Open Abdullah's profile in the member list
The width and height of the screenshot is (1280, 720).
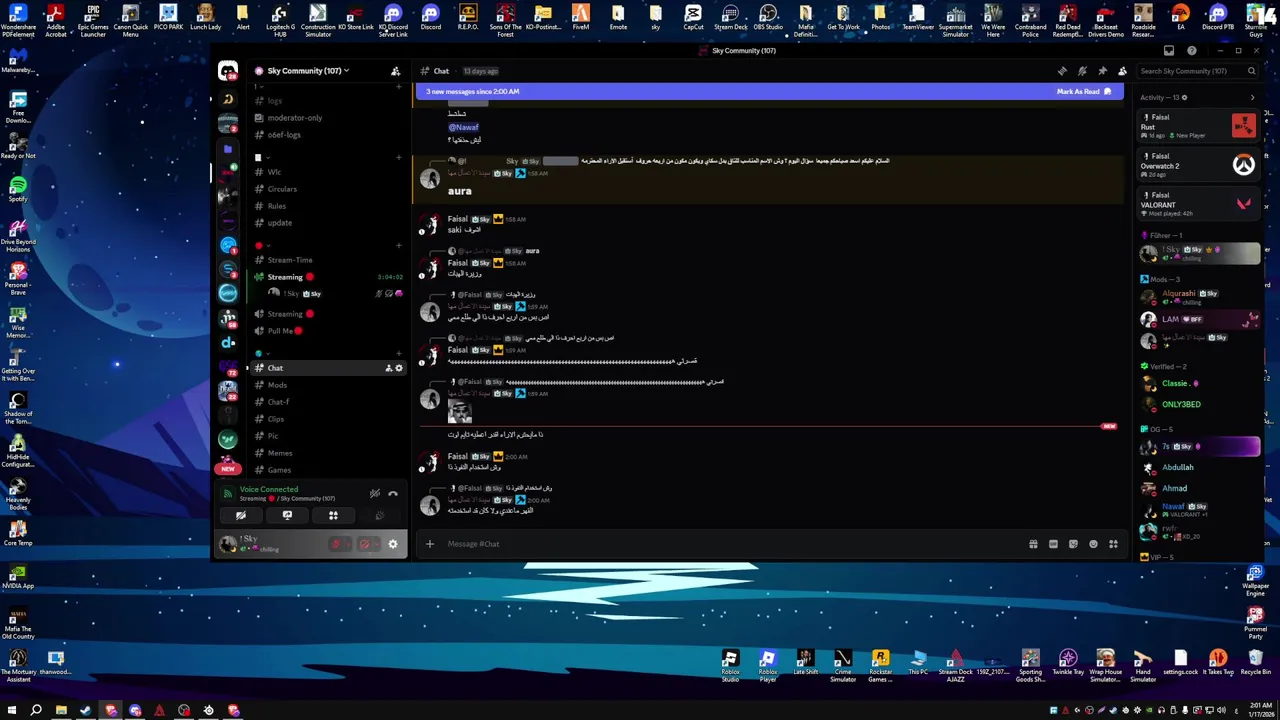(x=1199, y=467)
